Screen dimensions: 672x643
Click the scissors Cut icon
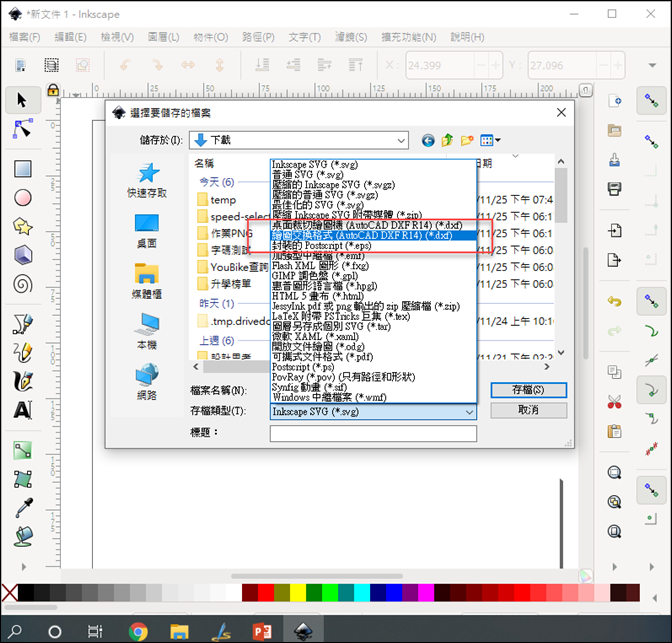[x=615, y=402]
